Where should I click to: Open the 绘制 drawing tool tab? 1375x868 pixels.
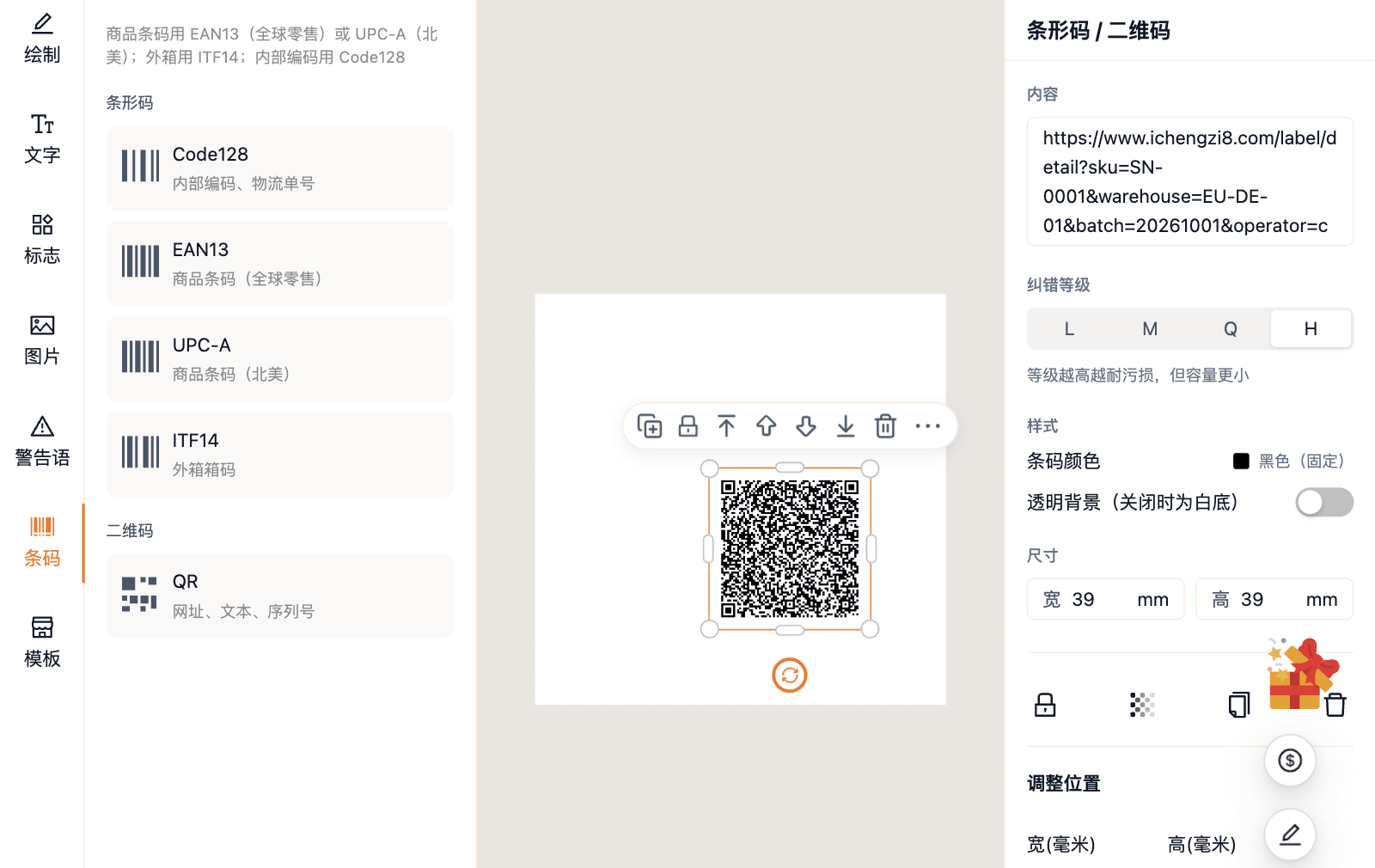pyautogui.click(x=42, y=40)
